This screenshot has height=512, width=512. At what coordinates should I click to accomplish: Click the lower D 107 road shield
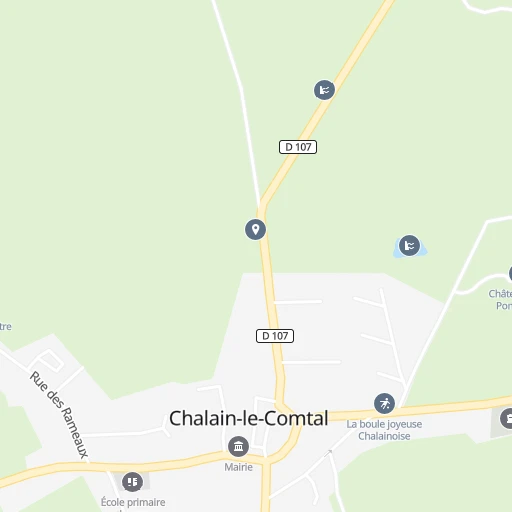275,336
